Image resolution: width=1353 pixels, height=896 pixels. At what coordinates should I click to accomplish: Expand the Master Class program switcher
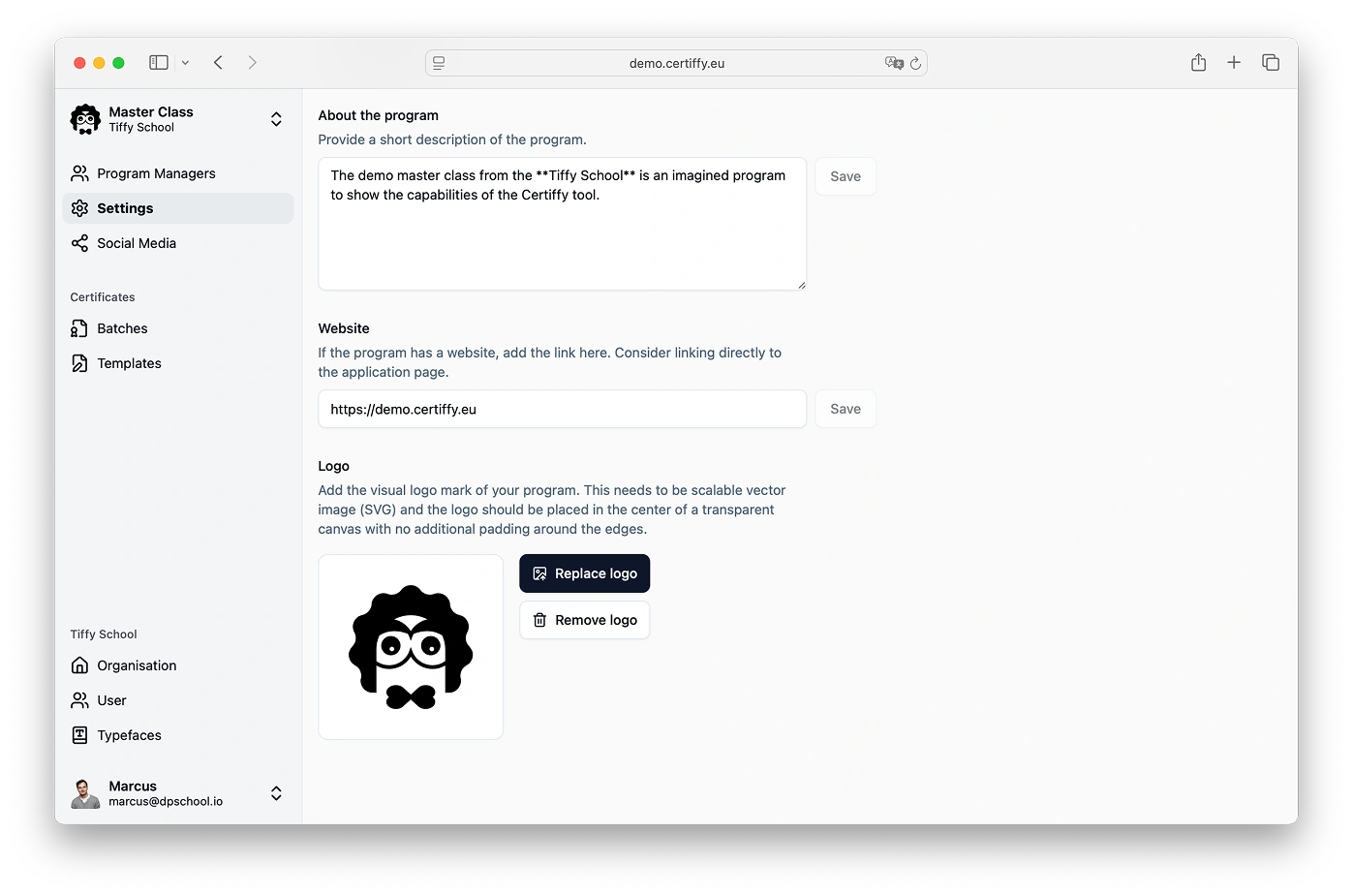pyautogui.click(x=276, y=118)
